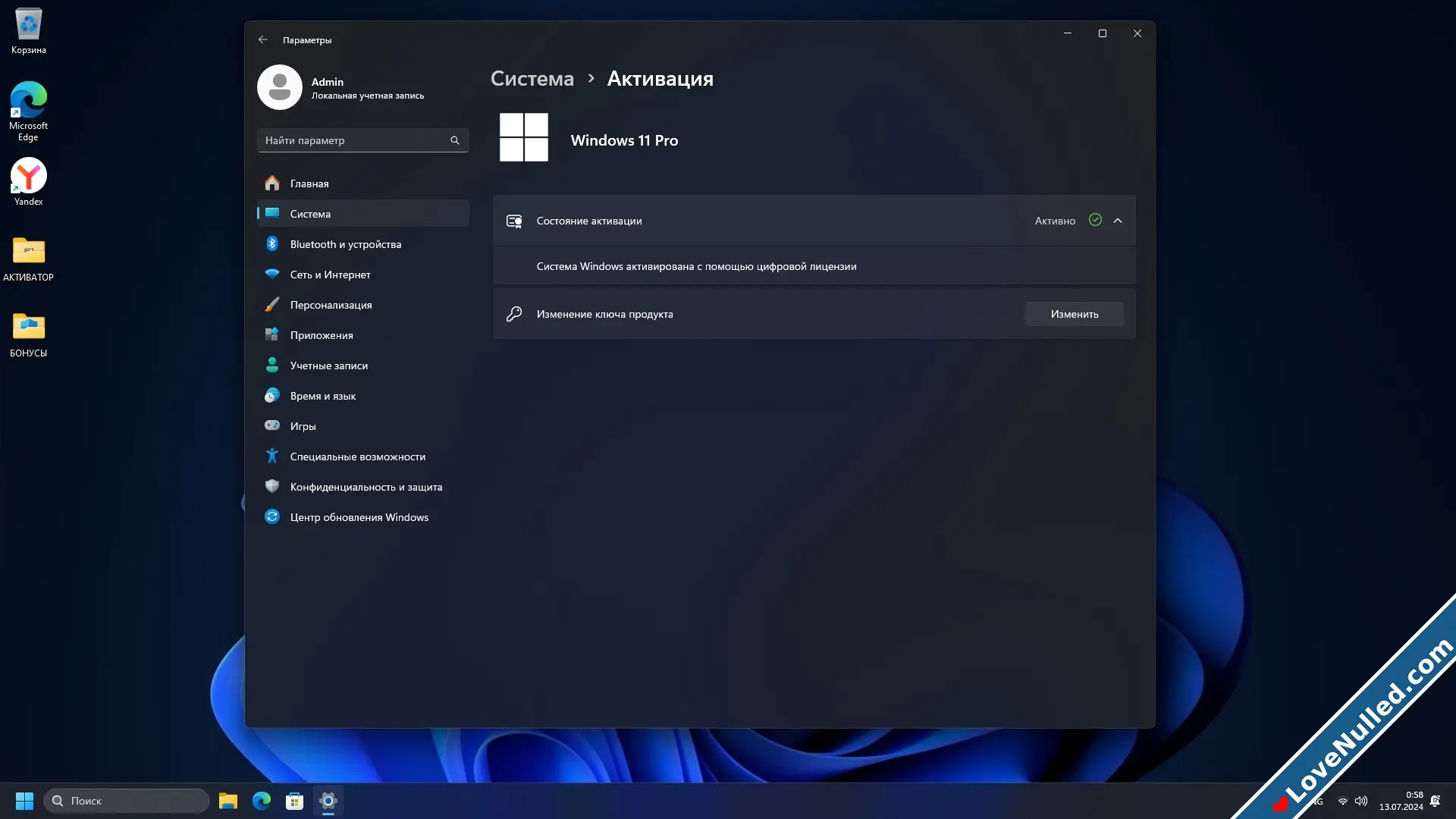Viewport: 1456px width, 819px height.
Task: Click the Система breadcrumb link
Action: (x=532, y=78)
